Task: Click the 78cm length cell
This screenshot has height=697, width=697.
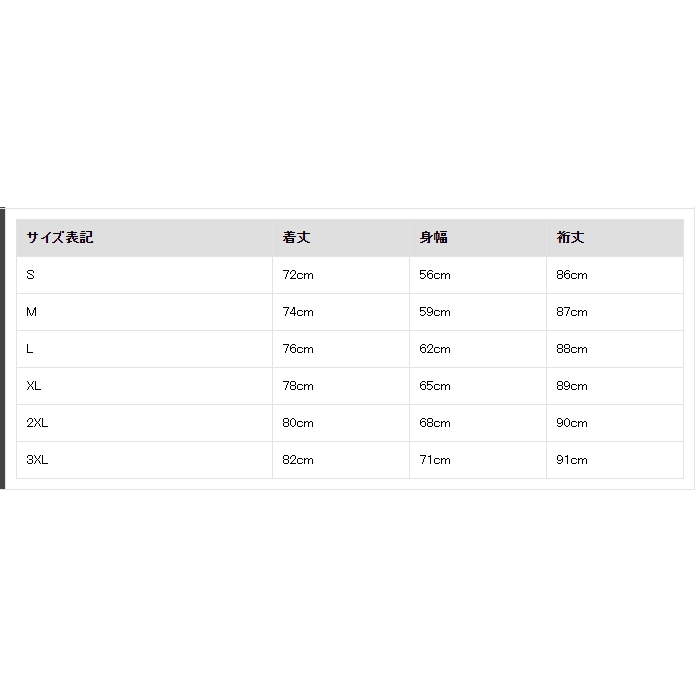Action: (x=298, y=386)
